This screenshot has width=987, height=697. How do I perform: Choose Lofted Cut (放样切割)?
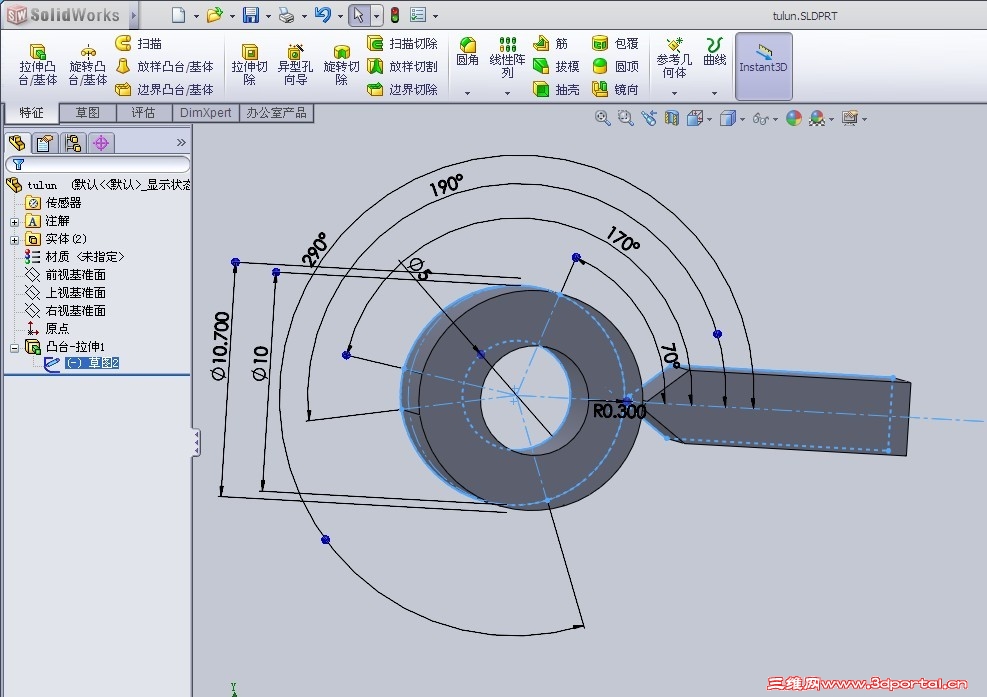[402, 66]
